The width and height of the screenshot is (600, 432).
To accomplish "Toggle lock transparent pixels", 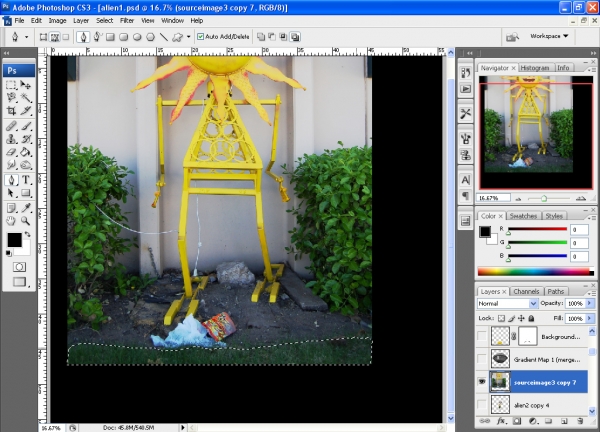I will [501, 318].
